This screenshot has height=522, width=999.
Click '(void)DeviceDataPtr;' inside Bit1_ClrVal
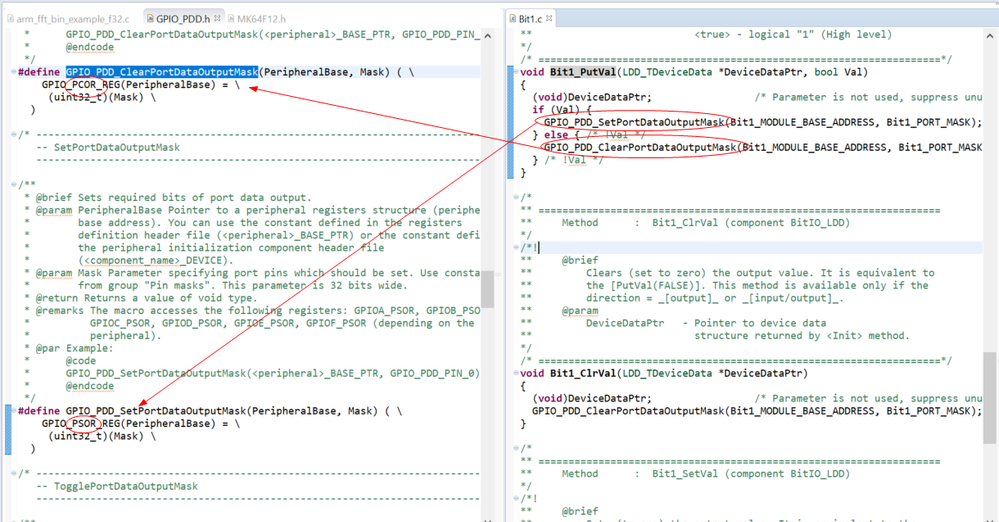[x=592, y=398]
